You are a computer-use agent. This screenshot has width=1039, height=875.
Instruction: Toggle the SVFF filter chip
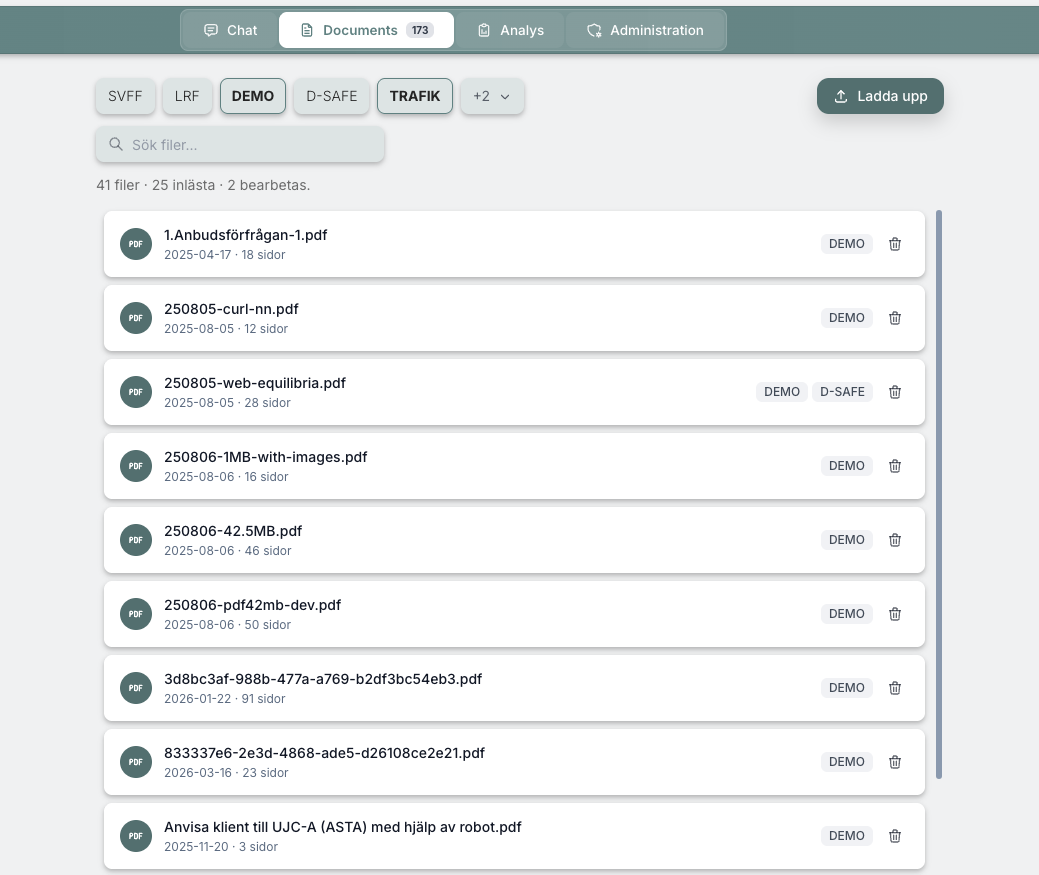tap(125, 96)
